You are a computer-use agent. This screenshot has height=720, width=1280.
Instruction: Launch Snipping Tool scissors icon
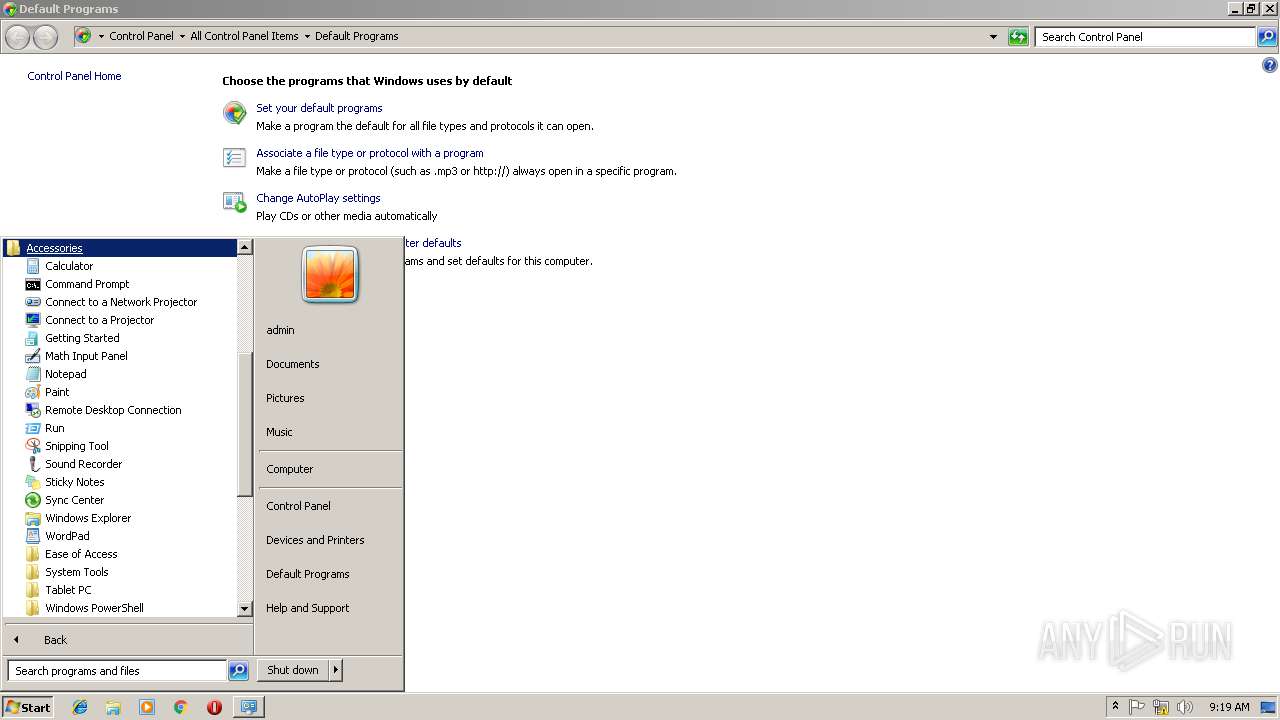click(33, 446)
